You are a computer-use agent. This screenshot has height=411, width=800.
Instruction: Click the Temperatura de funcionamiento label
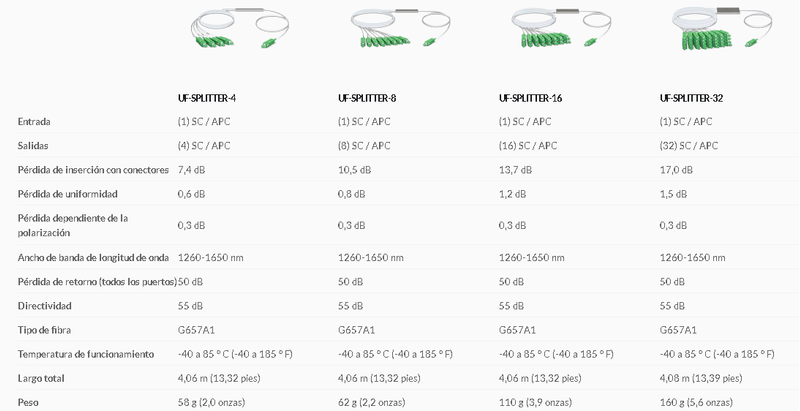point(86,354)
